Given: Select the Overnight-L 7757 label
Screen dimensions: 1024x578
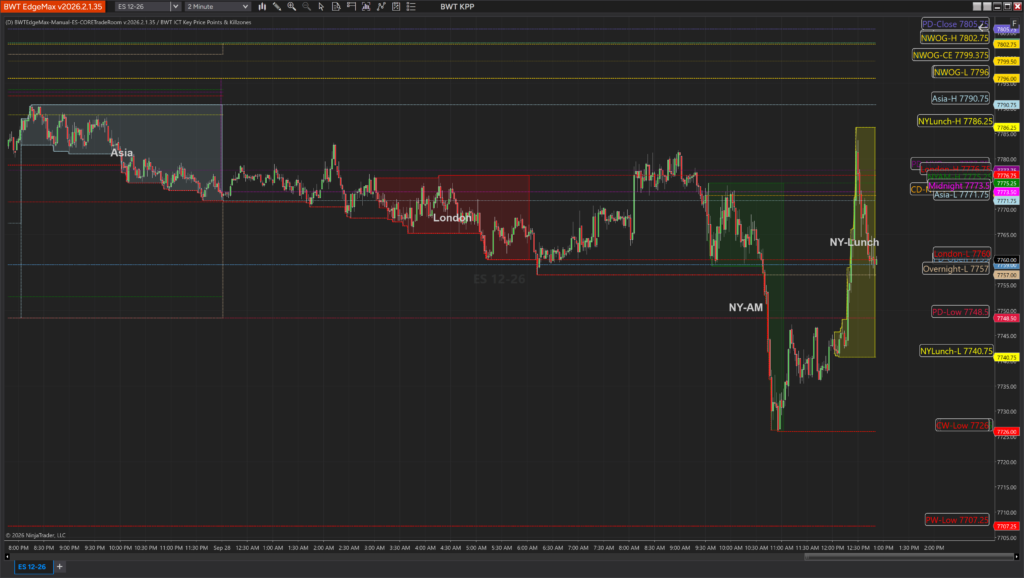Looking at the screenshot, I should pos(955,269).
